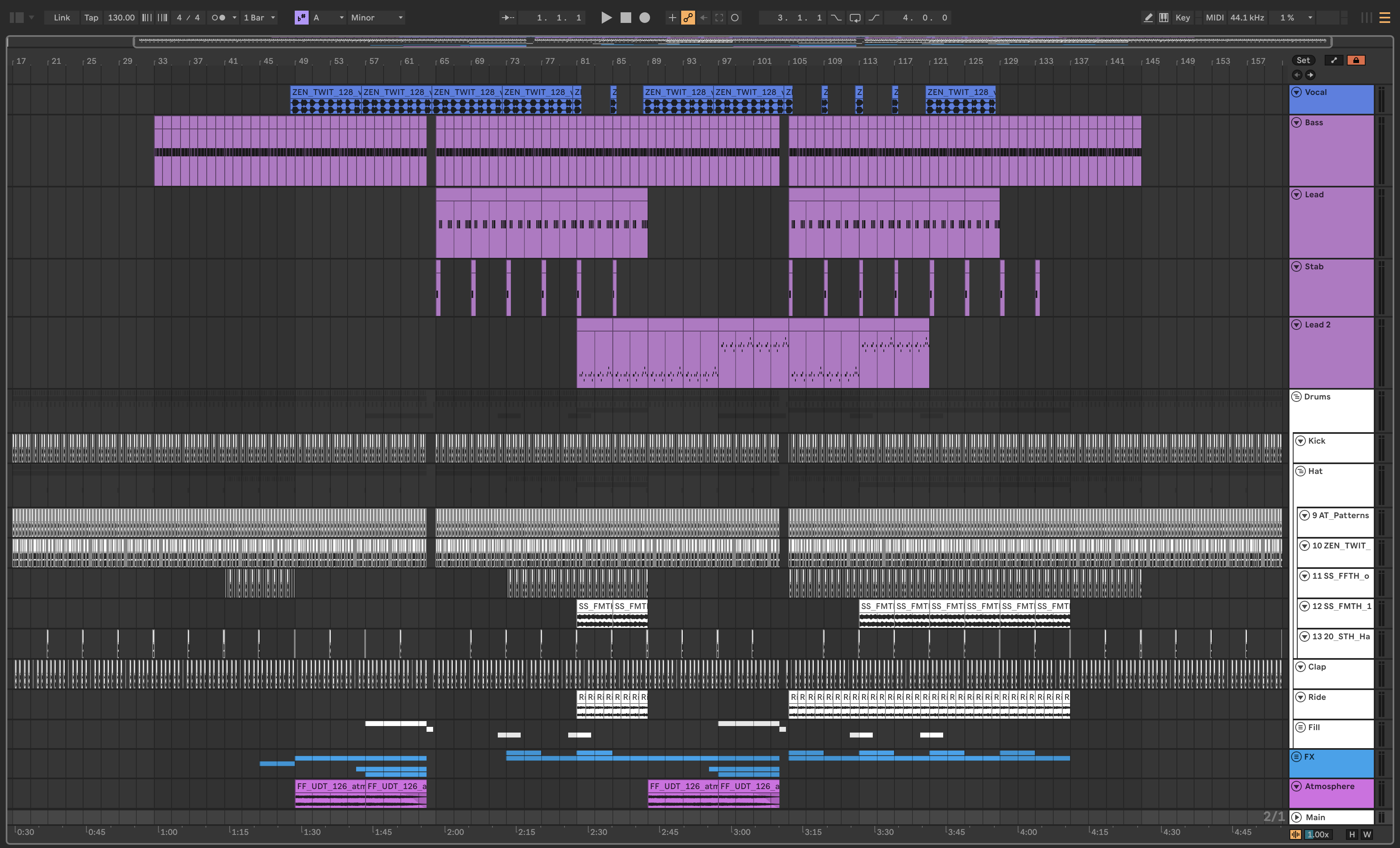Viewport: 1400px width, 848px height.
Task: Click the 130.00 tempo field
Action: pyautogui.click(x=121, y=18)
